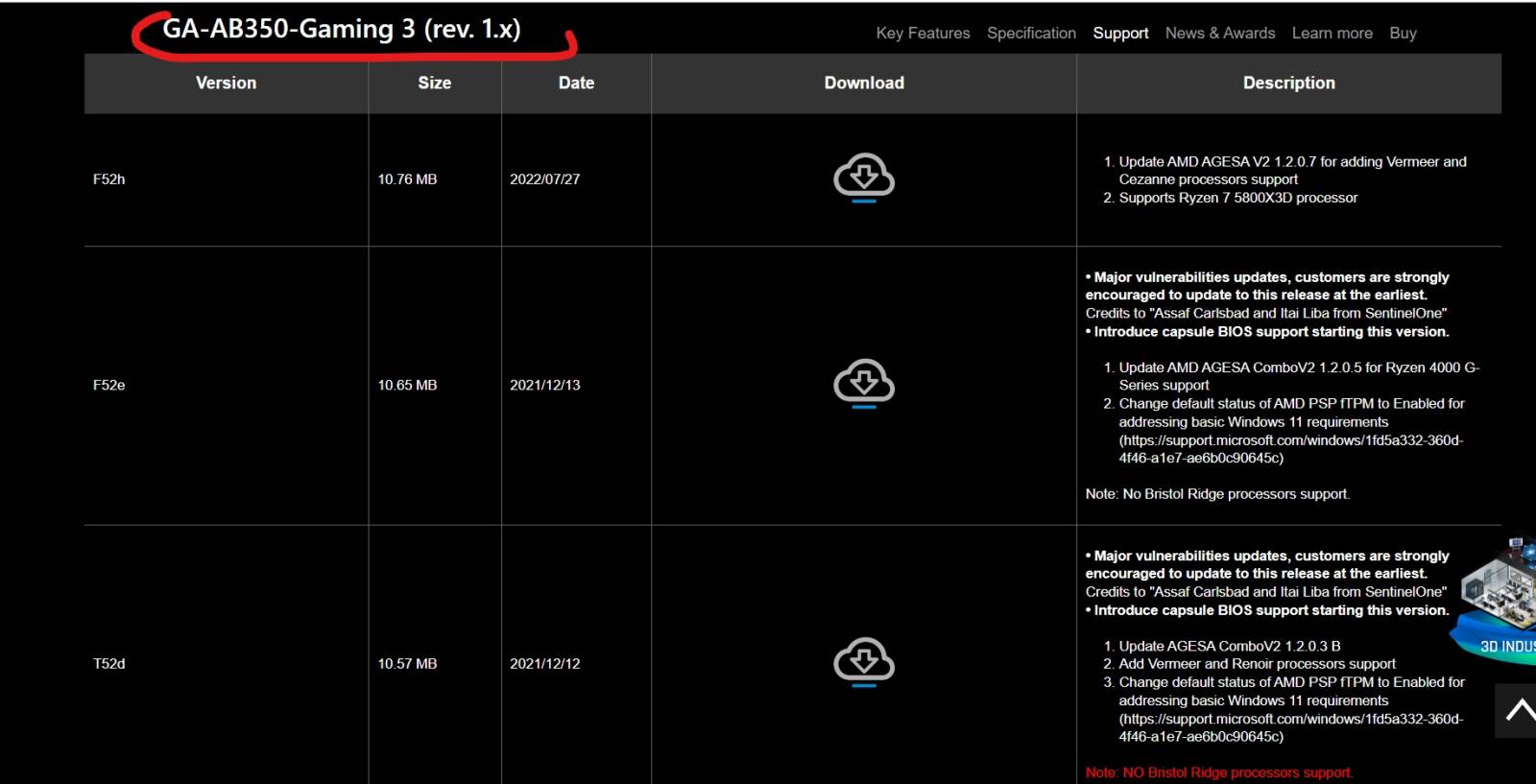Open the Learn more tab
The image size is (1536, 784).
[1332, 33]
